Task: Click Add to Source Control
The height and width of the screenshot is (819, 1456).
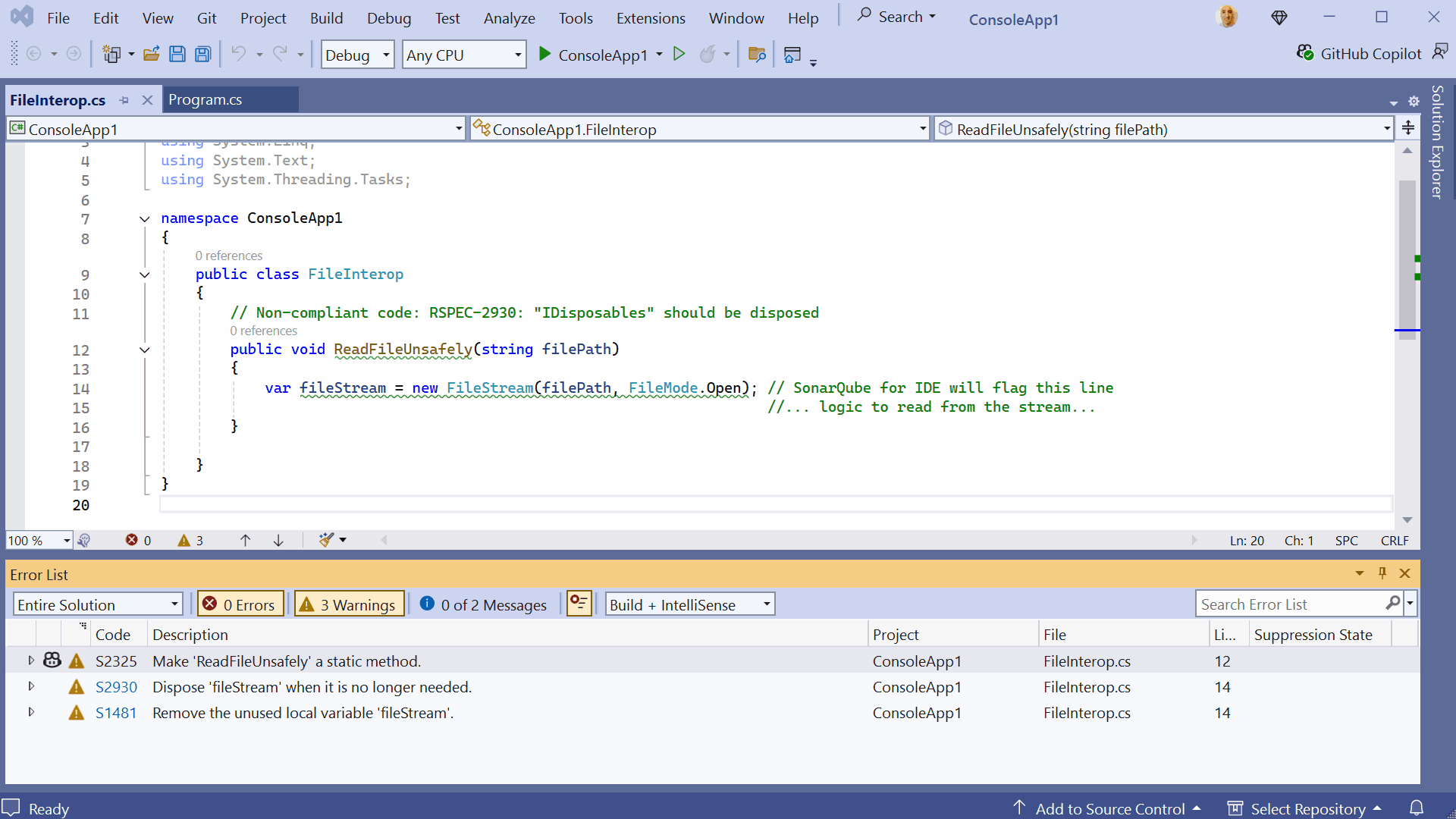Action: coord(1109,808)
